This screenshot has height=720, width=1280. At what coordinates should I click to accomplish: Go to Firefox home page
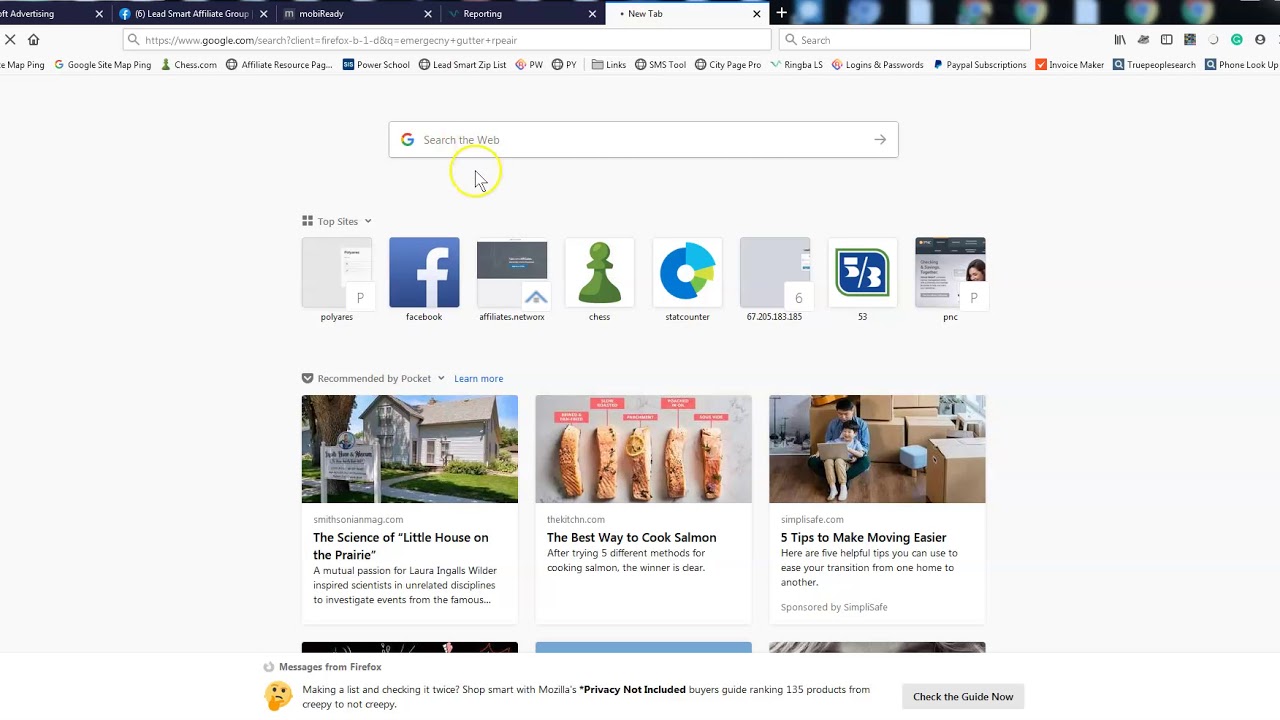pos(33,40)
